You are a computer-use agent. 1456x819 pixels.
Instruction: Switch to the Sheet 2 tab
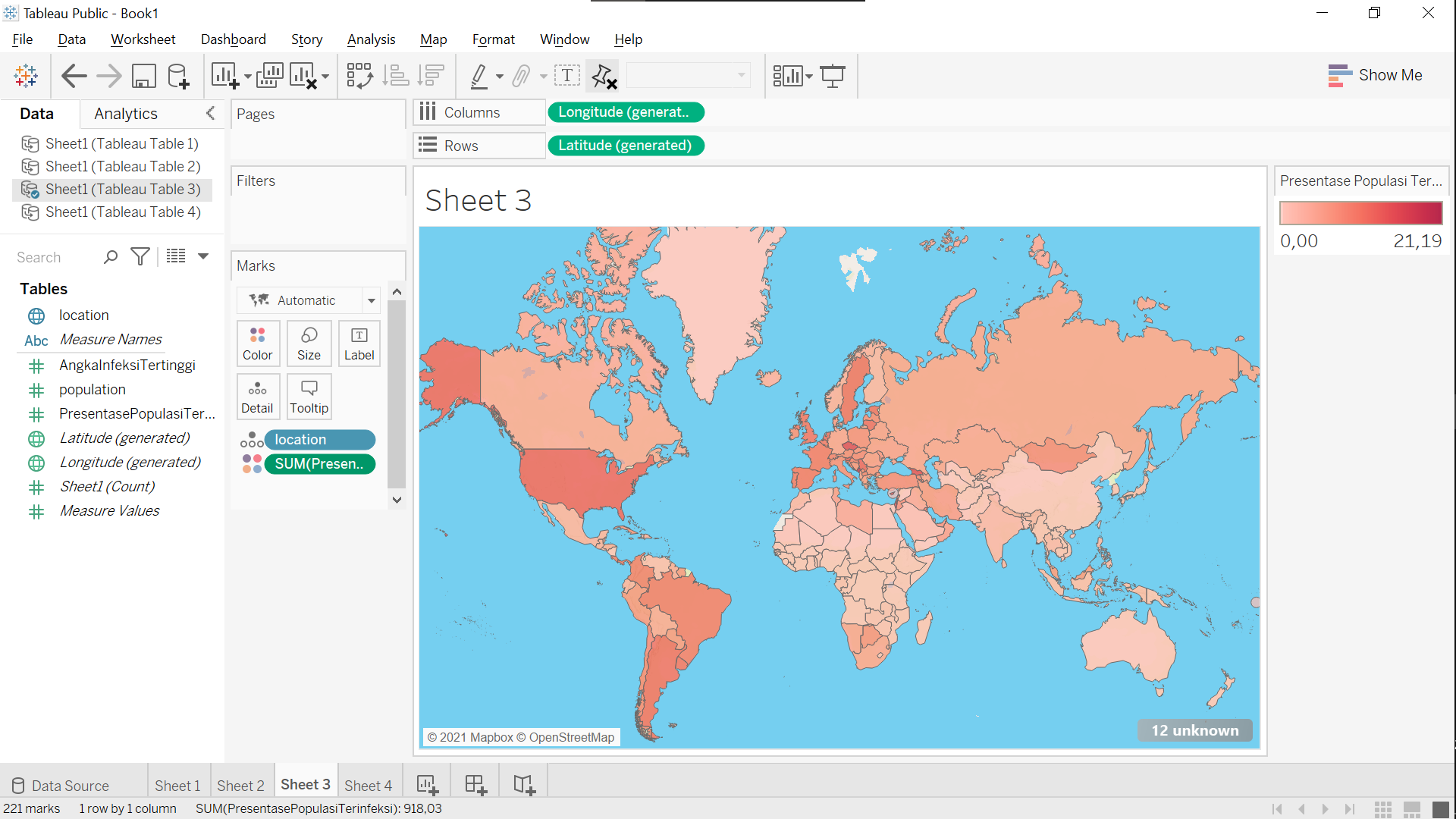[240, 785]
